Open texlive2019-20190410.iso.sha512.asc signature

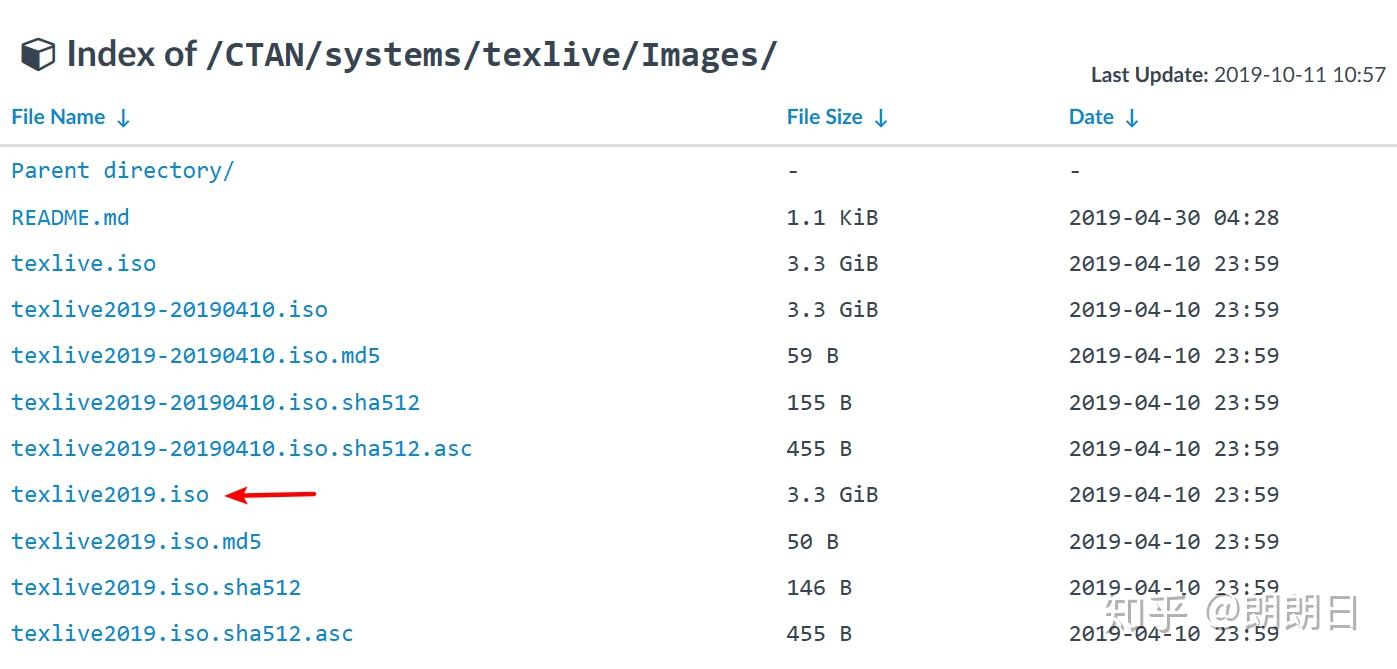(241, 448)
